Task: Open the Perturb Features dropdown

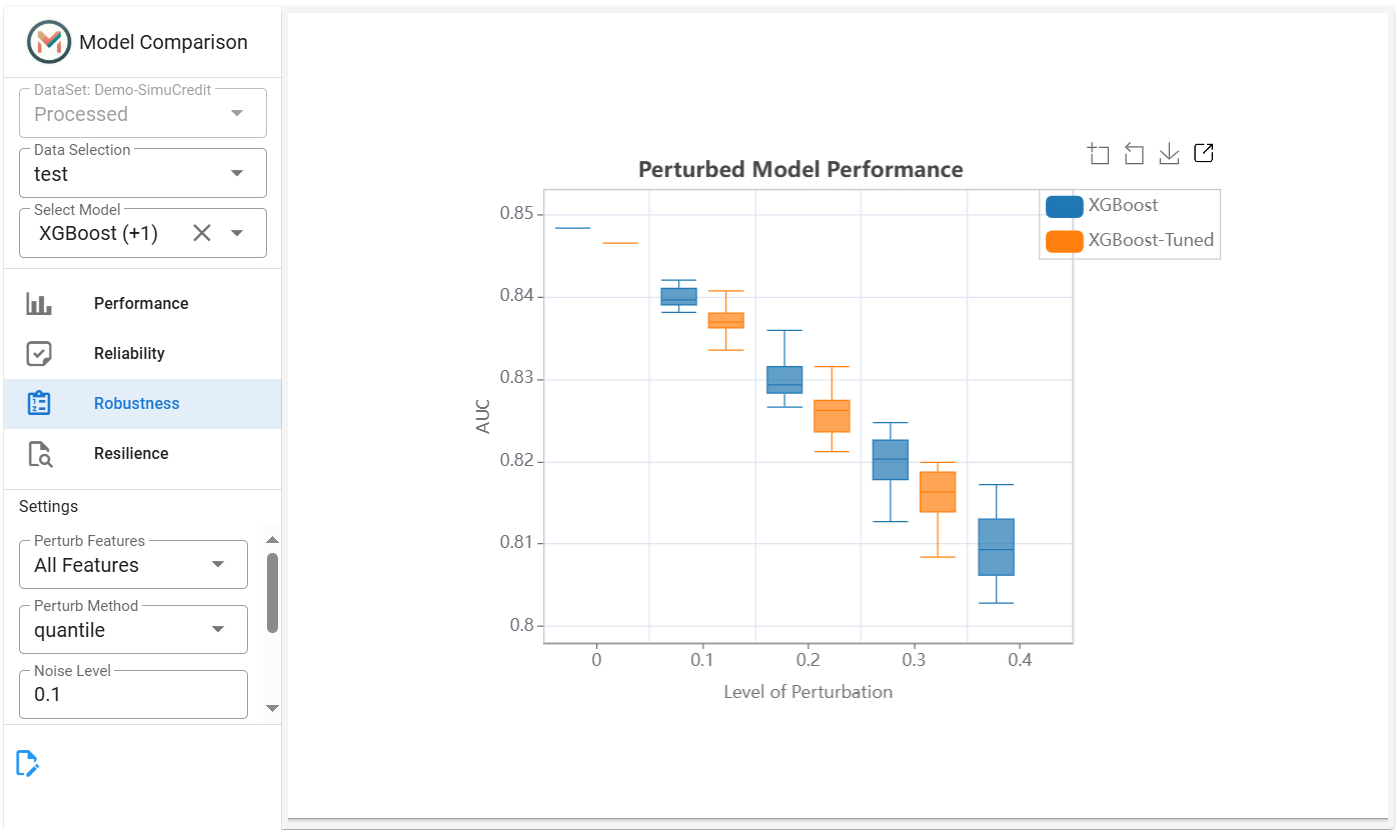Action: [x=134, y=565]
